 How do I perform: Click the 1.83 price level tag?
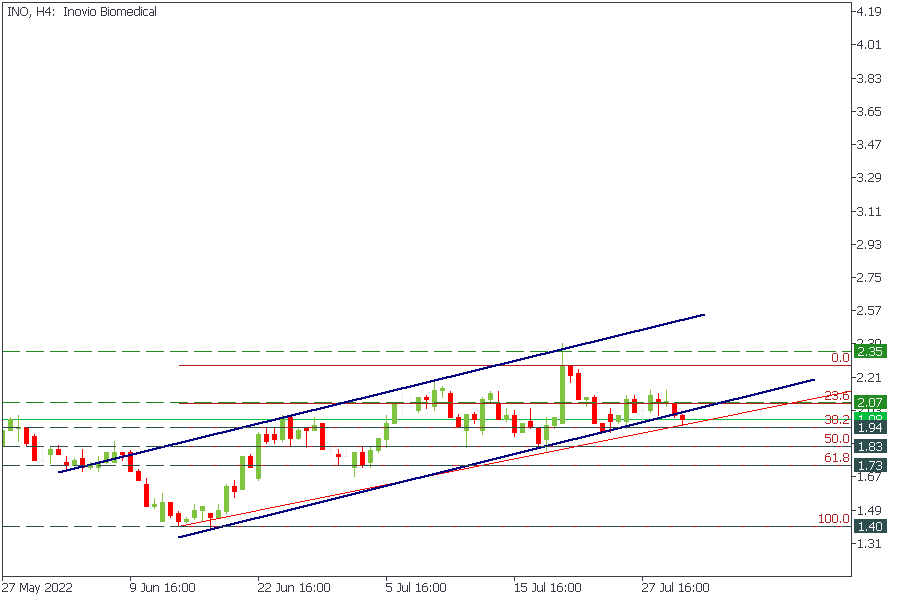tap(868, 446)
